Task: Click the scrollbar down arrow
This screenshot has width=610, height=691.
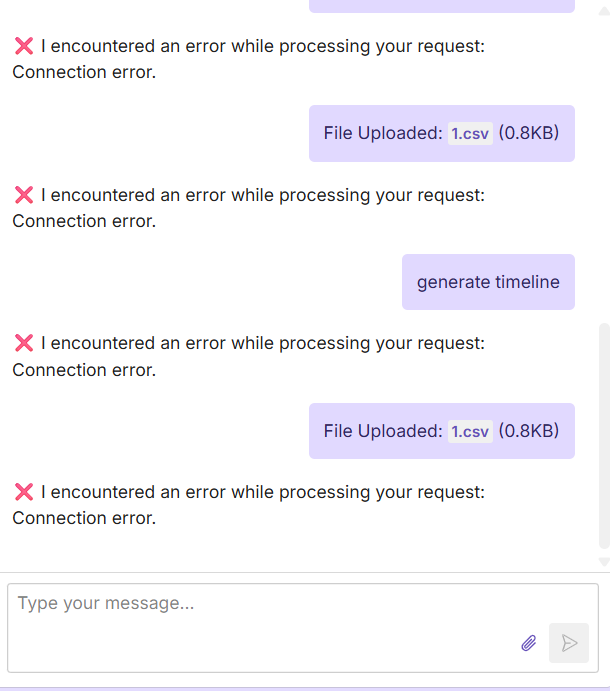Action: (x=603, y=562)
